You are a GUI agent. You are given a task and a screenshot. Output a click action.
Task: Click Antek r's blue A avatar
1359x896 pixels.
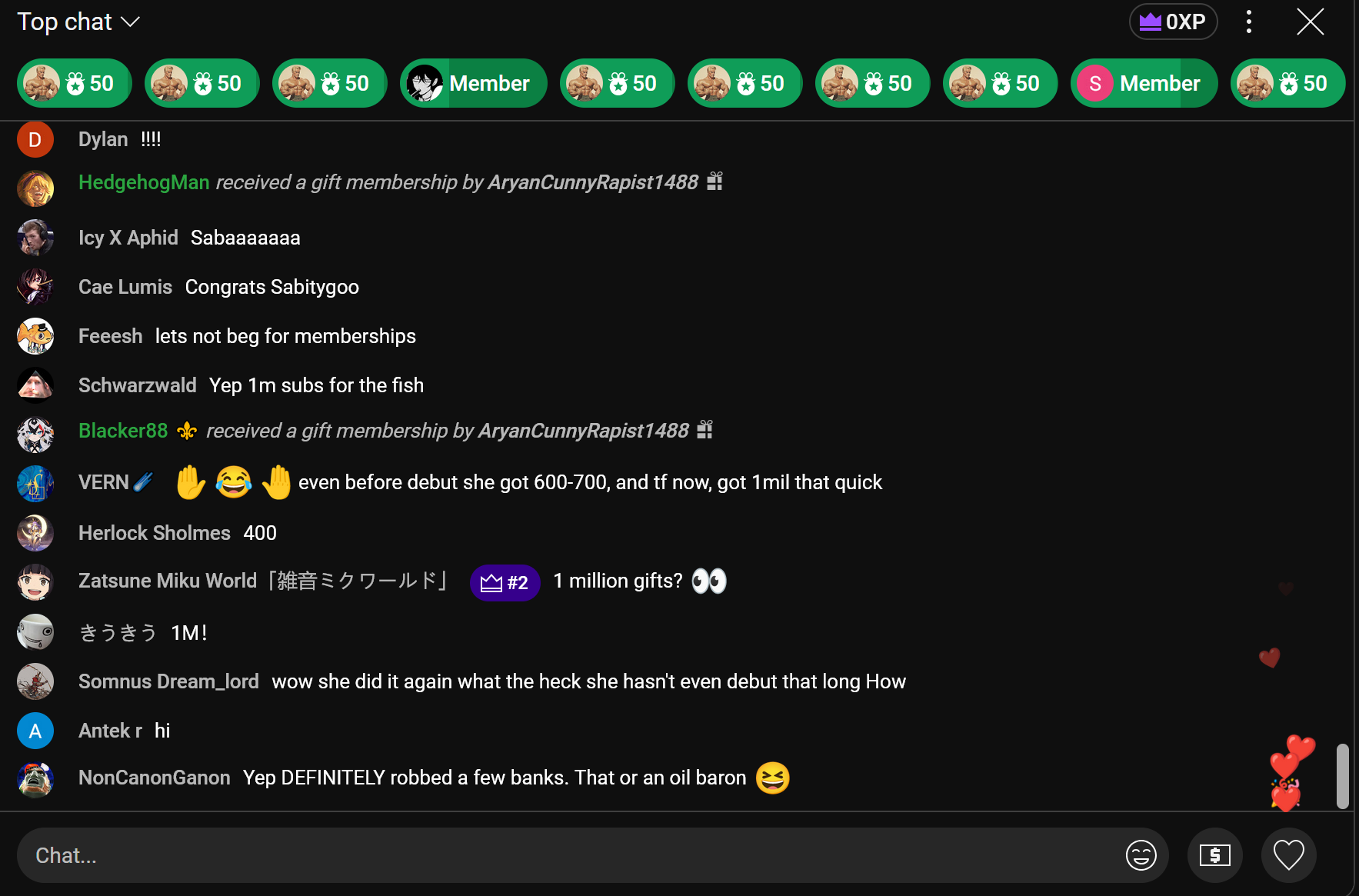pyautogui.click(x=35, y=731)
